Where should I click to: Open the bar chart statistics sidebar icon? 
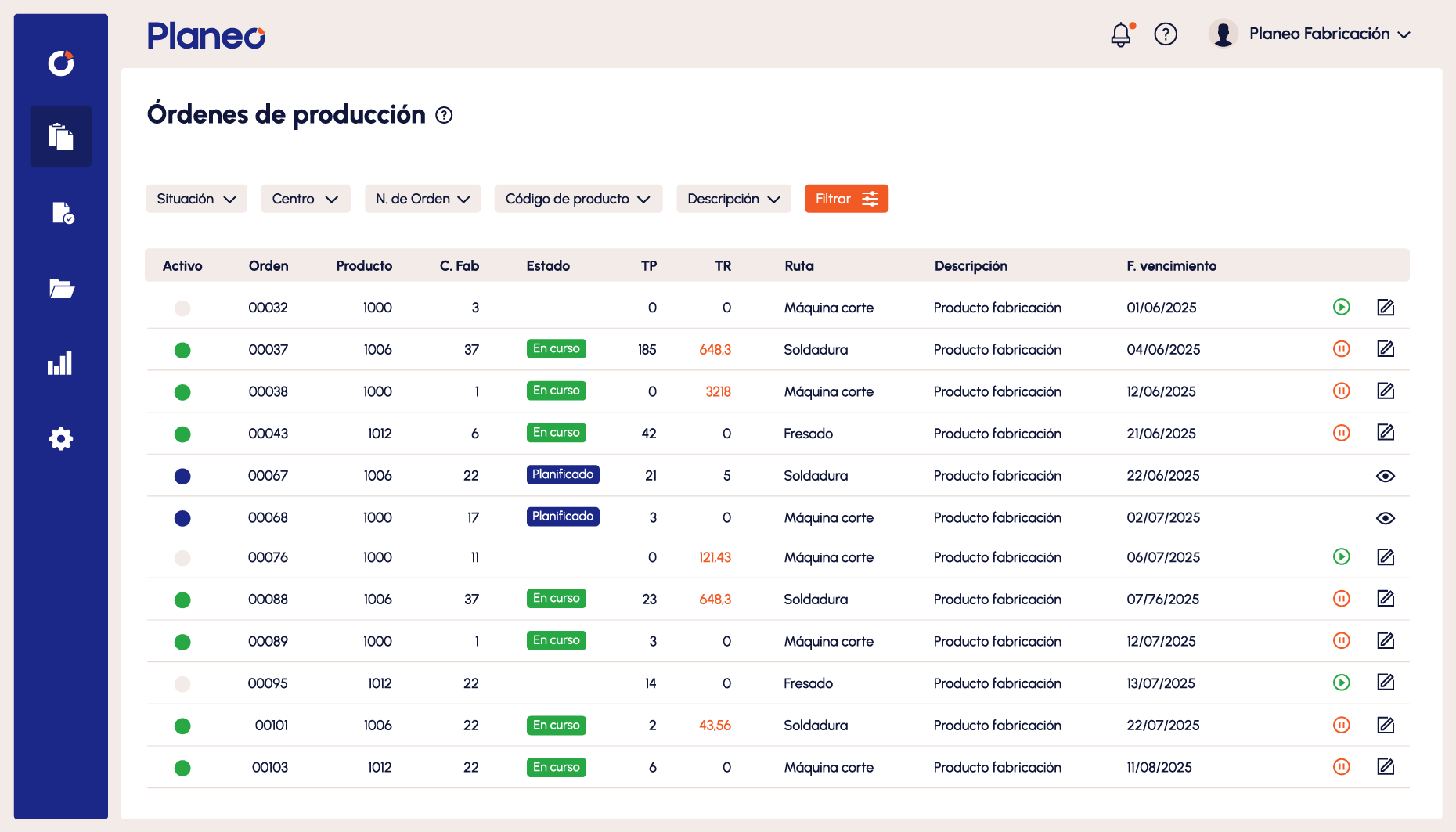click(x=61, y=363)
